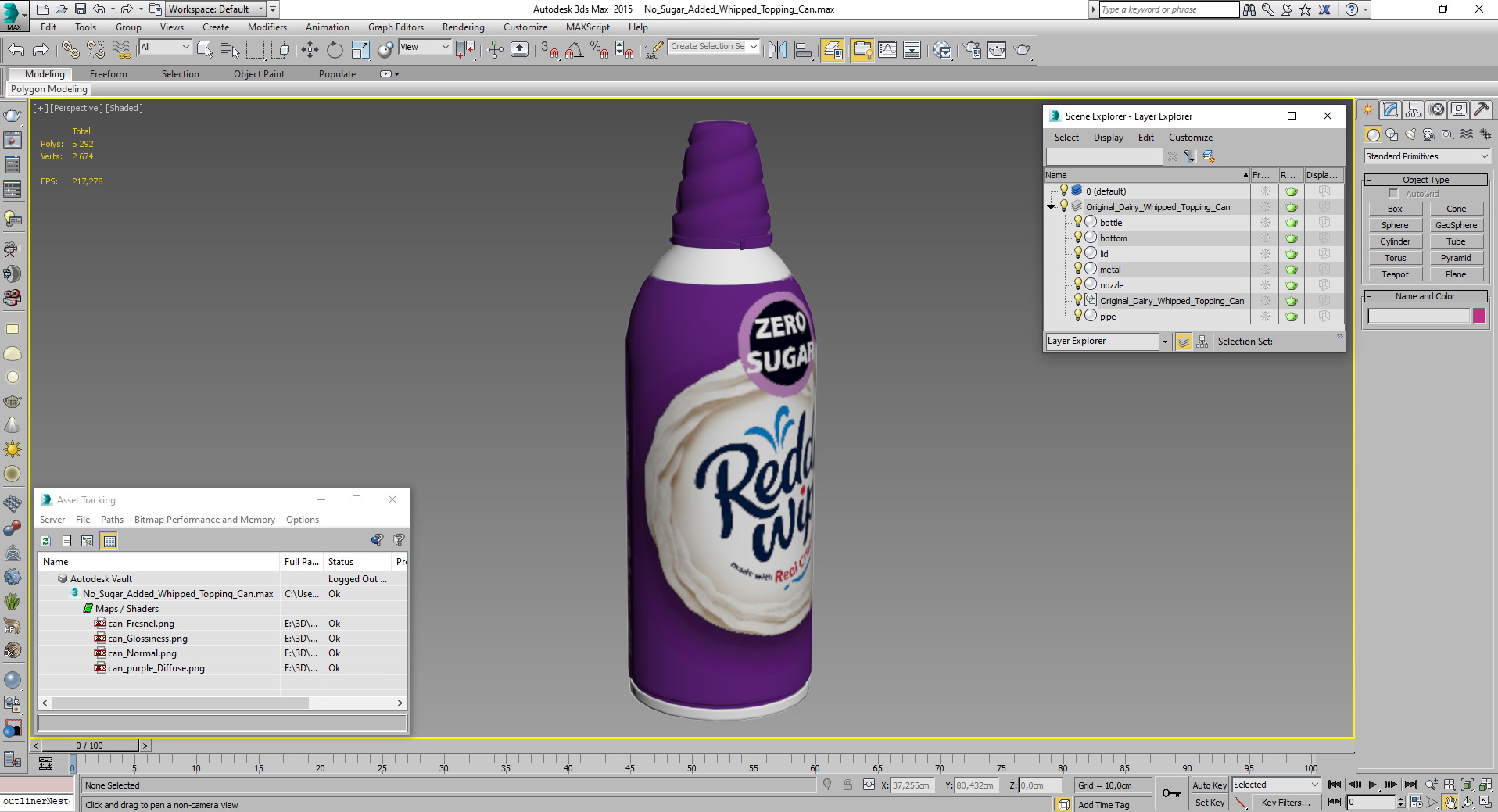Toggle the Percent Snap icon
Viewport: 1498px width, 812px height.
point(599,50)
